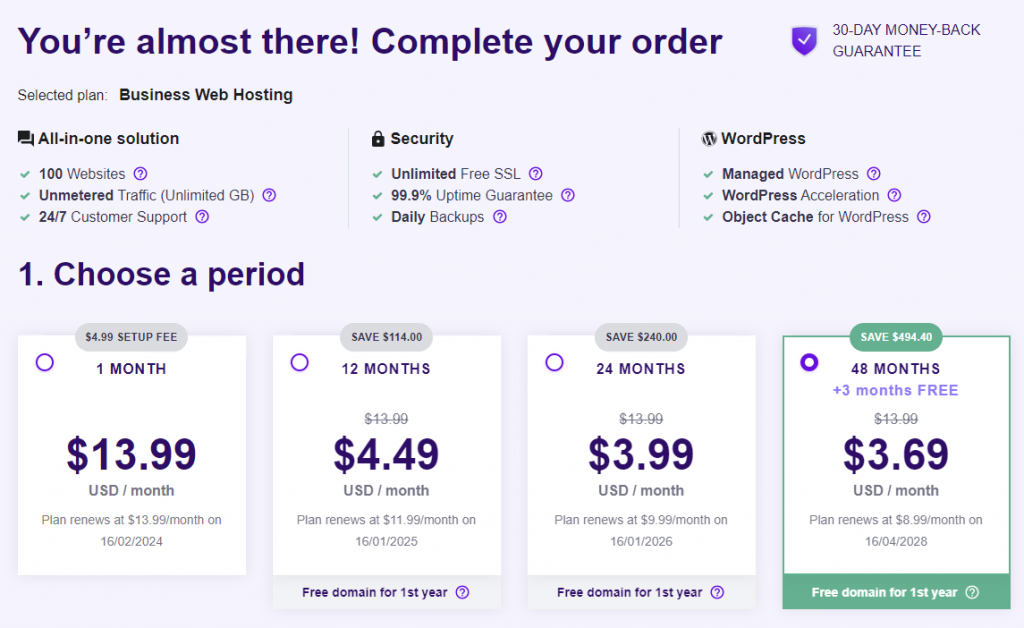Click the $3.69 price in 48 Months card
This screenshot has height=628, width=1024.
coord(896,455)
